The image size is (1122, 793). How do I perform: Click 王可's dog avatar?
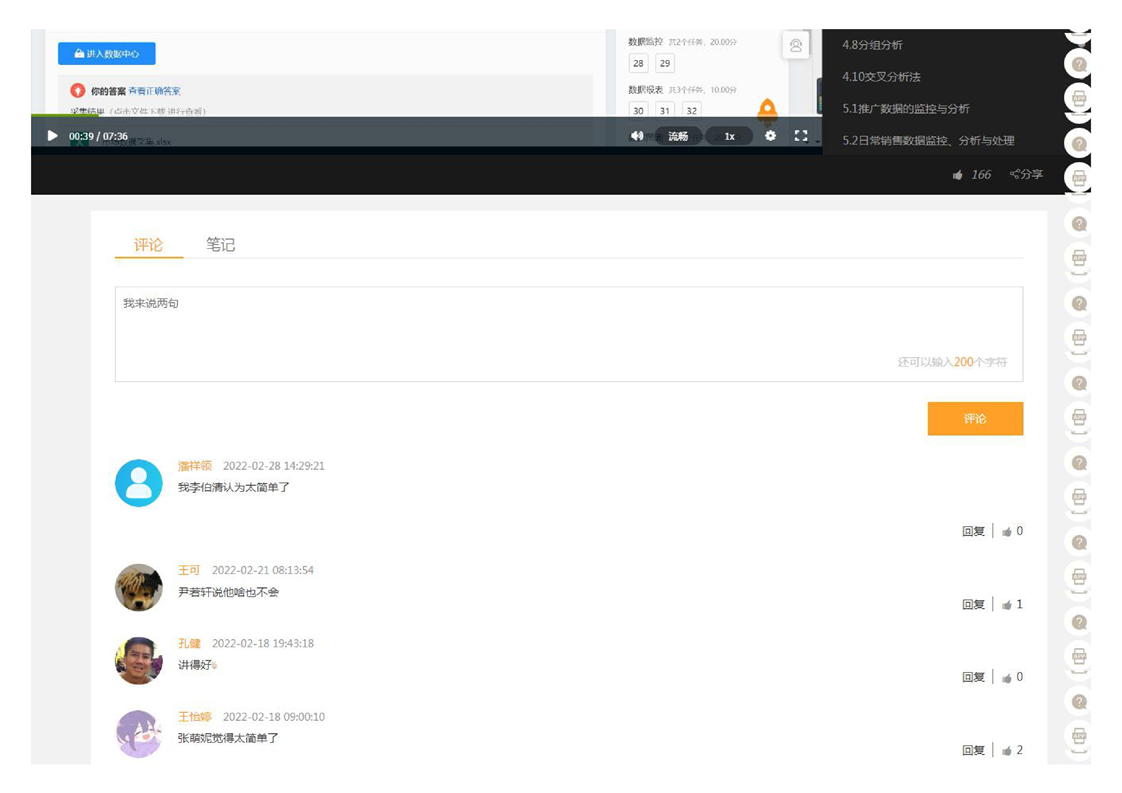pyautogui.click(x=139, y=588)
